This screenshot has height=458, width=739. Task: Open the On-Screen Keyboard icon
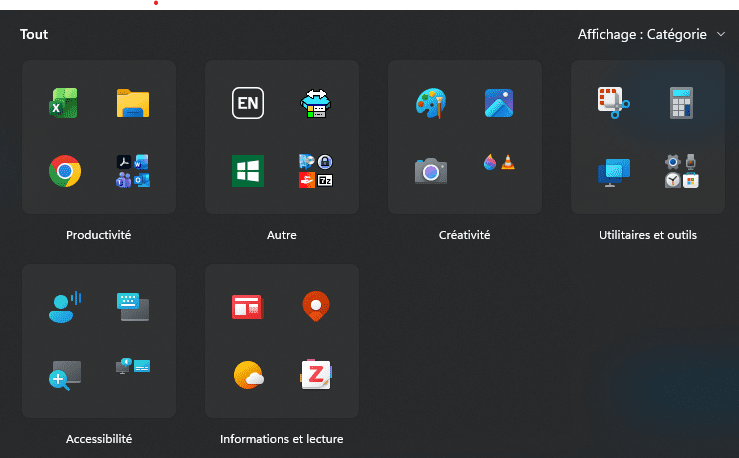133,307
